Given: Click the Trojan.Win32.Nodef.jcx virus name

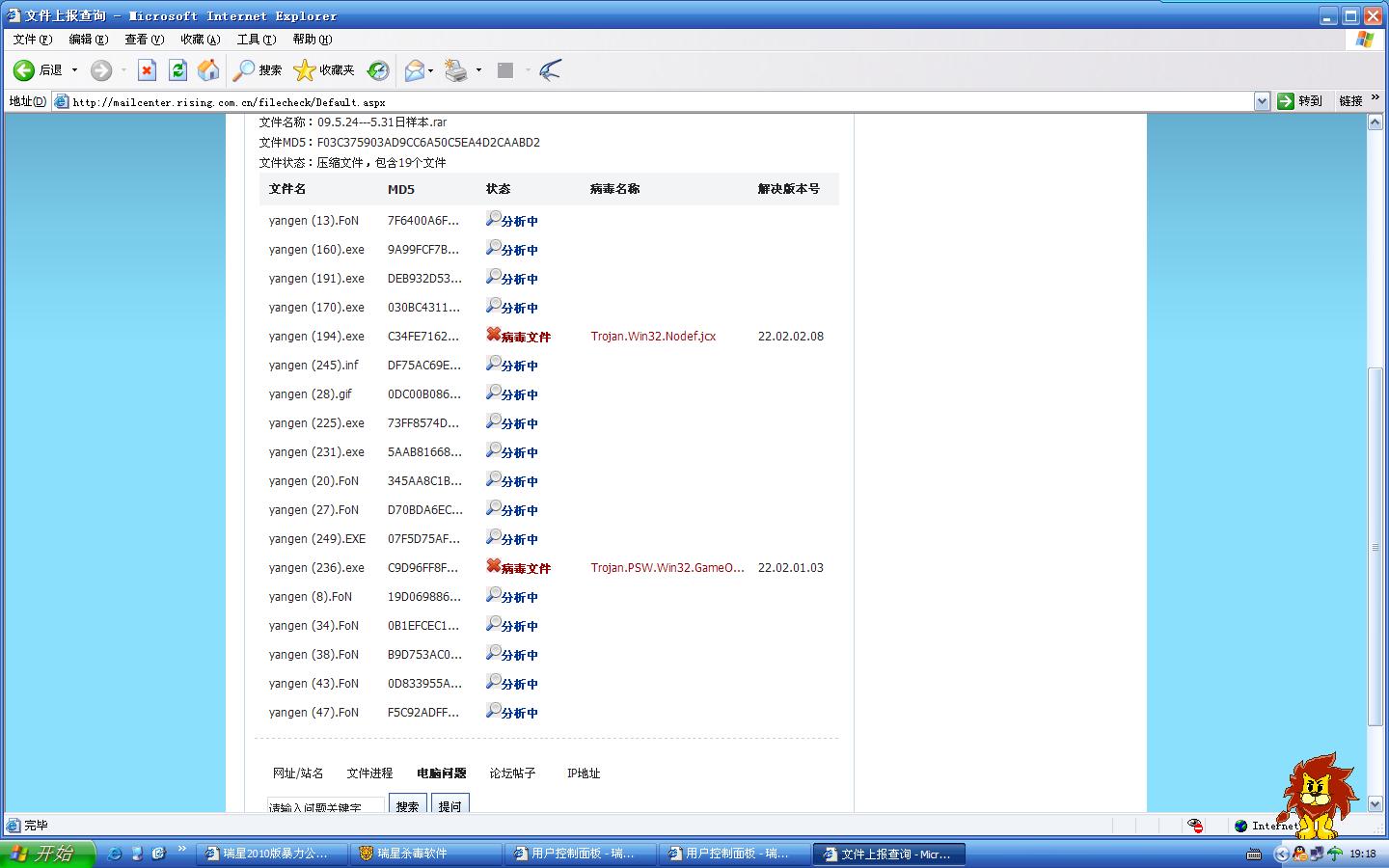Looking at the screenshot, I should tap(653, 337).
